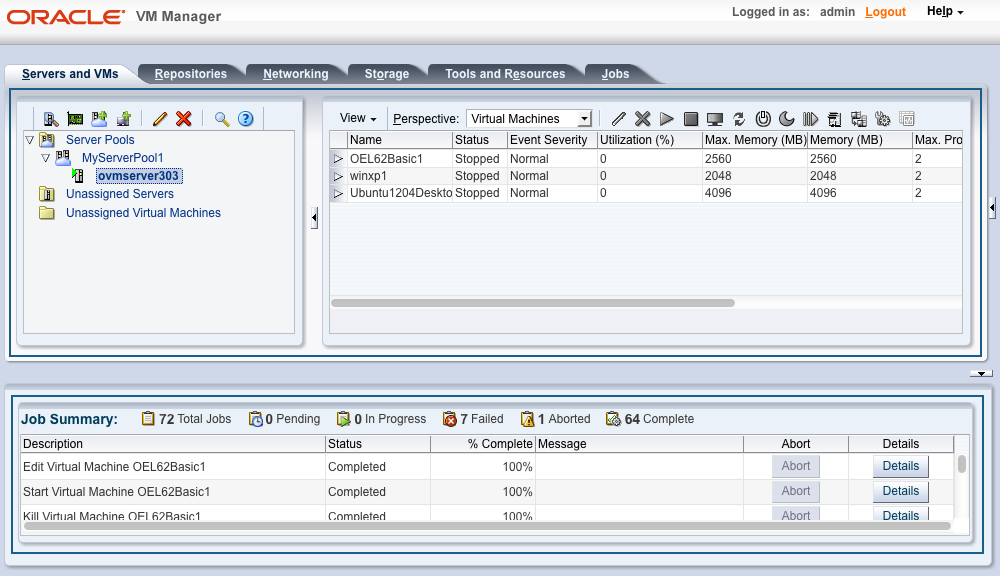1000x576 pixels.
Task: Click the Display Events table icon
Action: (x=907, y=119)
